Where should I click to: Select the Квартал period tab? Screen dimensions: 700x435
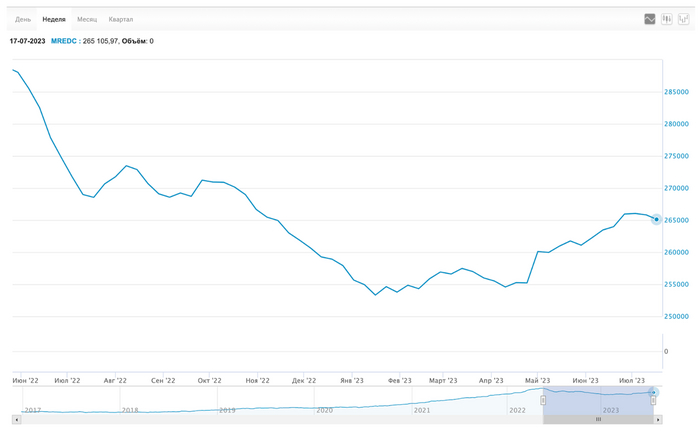tap(121, 19)
